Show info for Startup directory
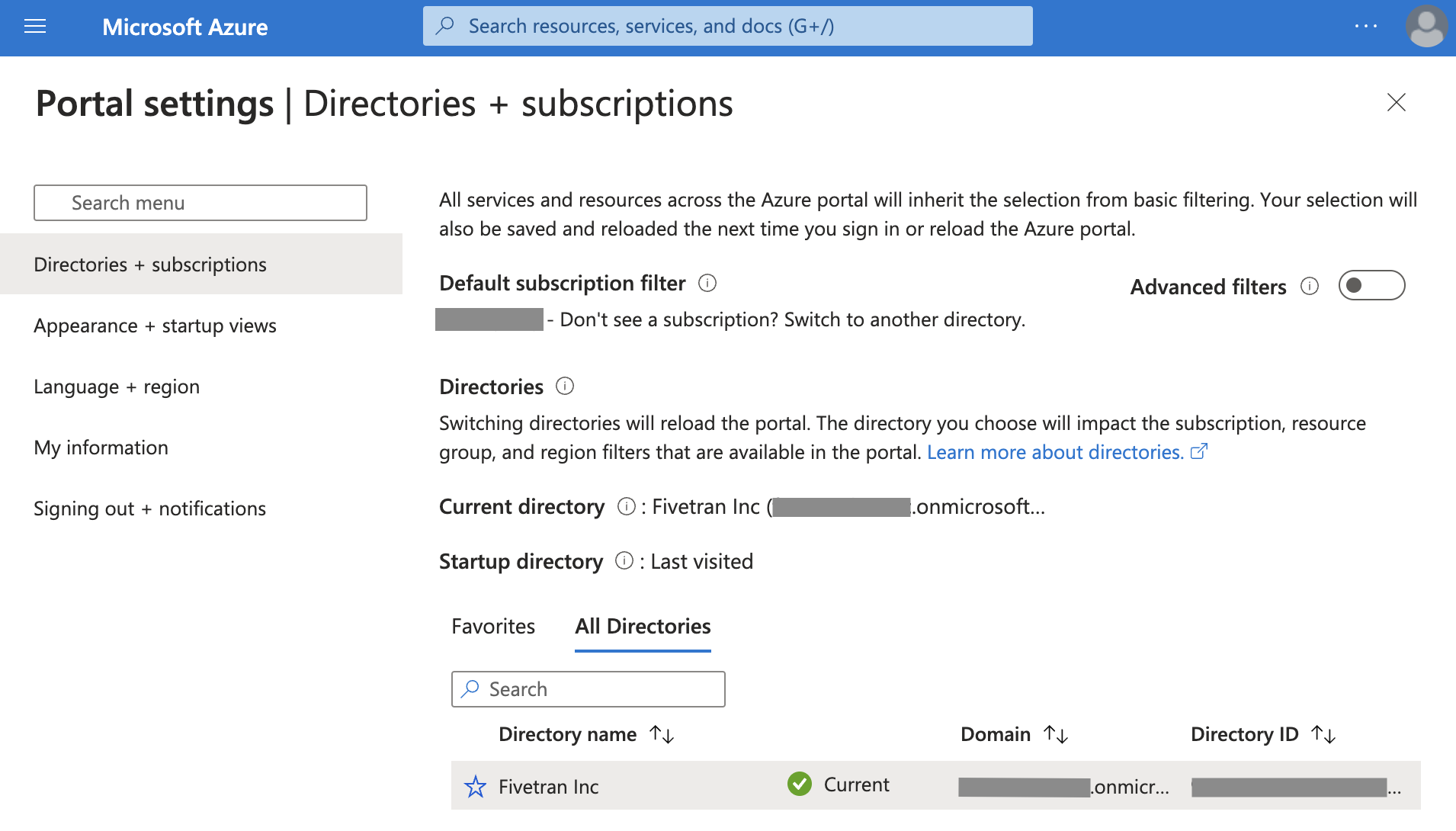This screenshot has width=1456, height=831. point(624,561)
